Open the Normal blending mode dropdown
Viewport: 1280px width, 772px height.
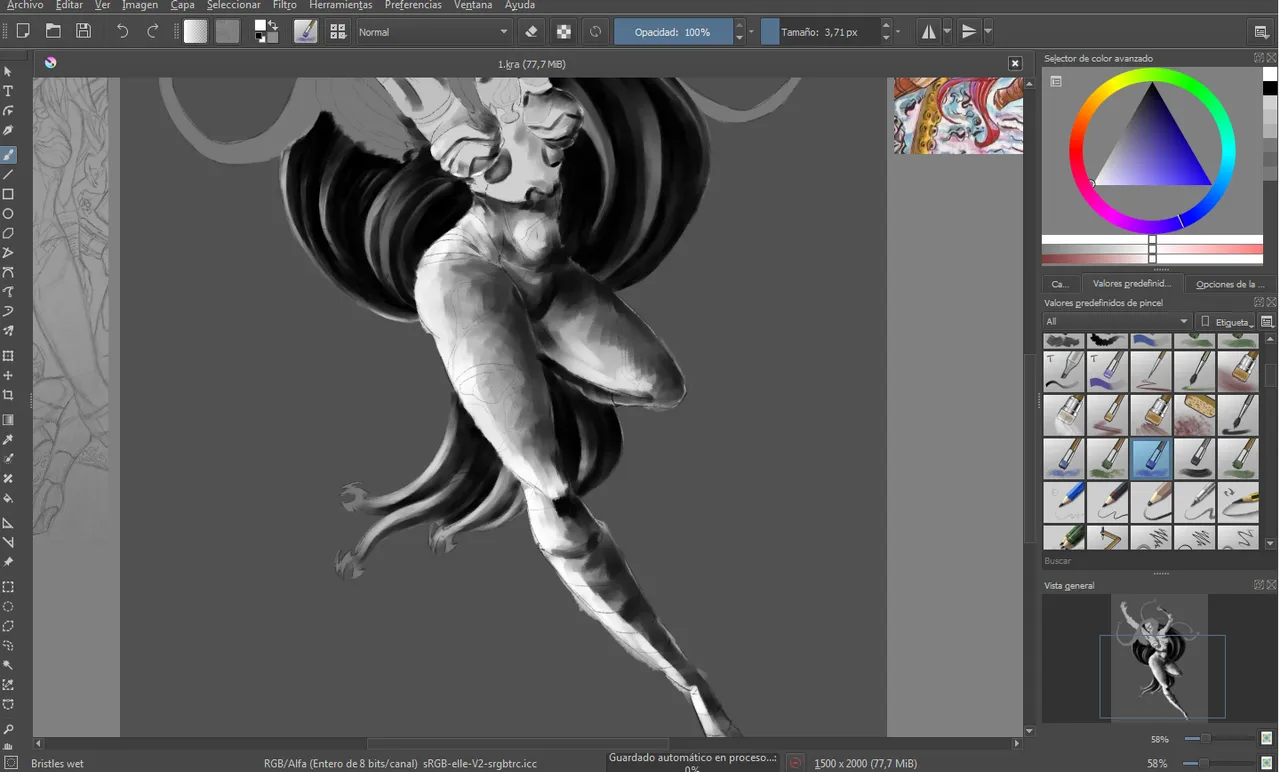[x=434, y=32]
